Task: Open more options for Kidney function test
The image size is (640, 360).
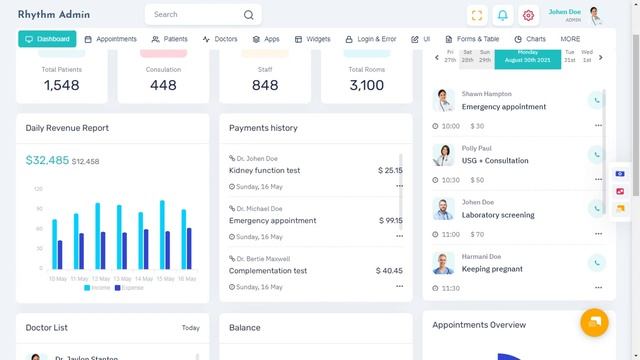Action: 399,186
